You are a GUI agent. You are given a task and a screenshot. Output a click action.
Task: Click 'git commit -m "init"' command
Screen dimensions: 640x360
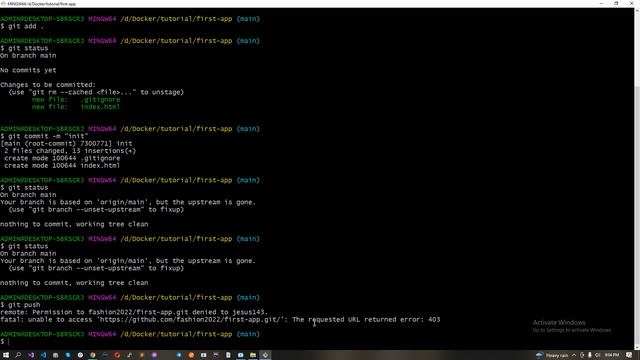point(48,136)
